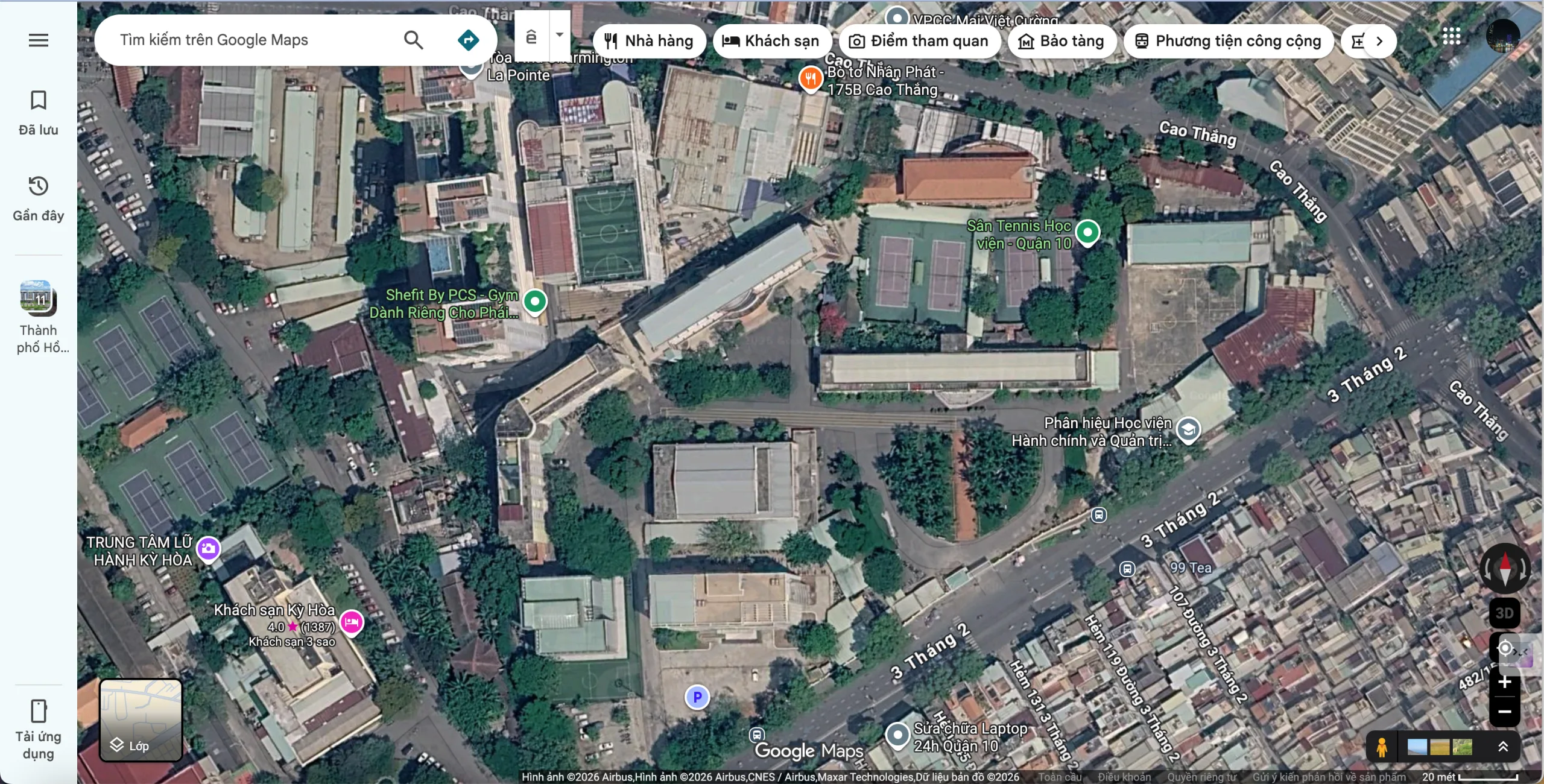
Task: Zoom out with the minus button
Action: coord(1505,712)
